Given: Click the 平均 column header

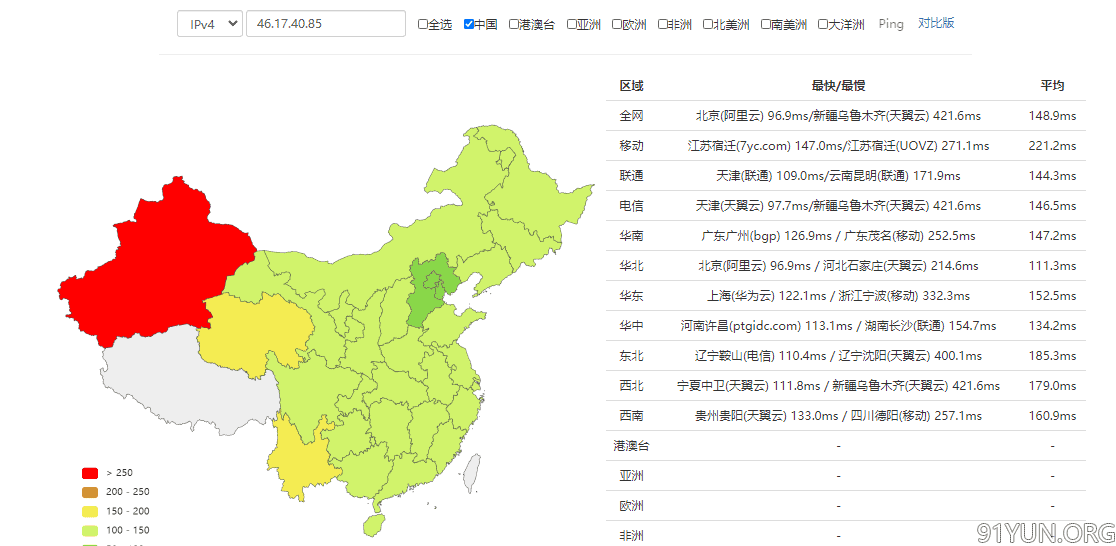Looking at the screenshot, I should [x=1052, y=86].
